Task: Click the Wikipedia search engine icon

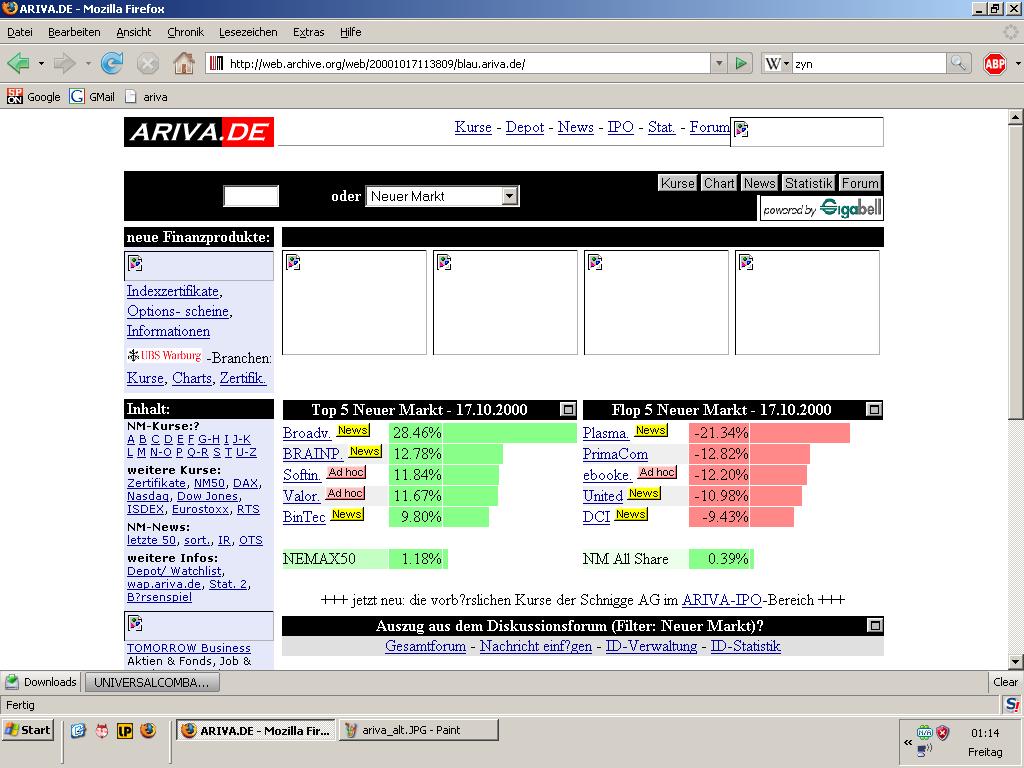Action: click(773, 63)
